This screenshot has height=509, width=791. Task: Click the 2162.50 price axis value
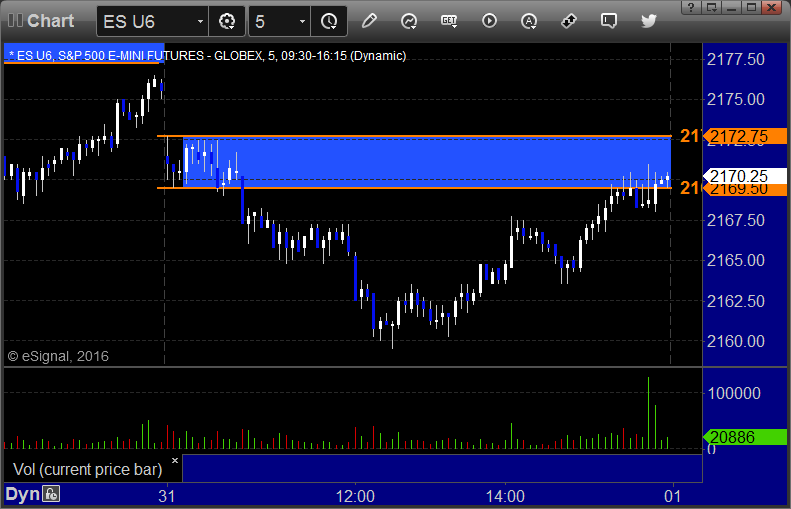[x=736, y=301]
